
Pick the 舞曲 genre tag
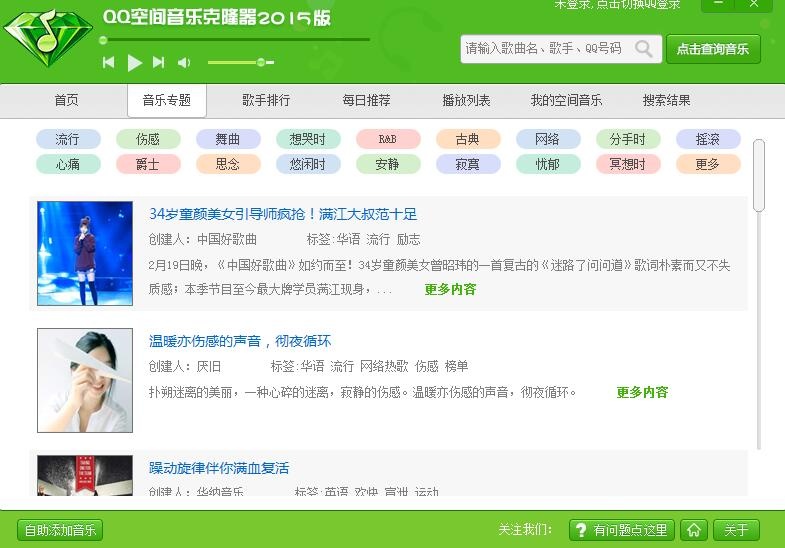[x=228, y=139]
